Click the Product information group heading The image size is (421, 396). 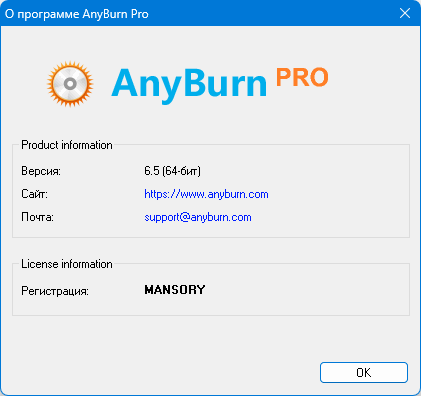point(67,145)
